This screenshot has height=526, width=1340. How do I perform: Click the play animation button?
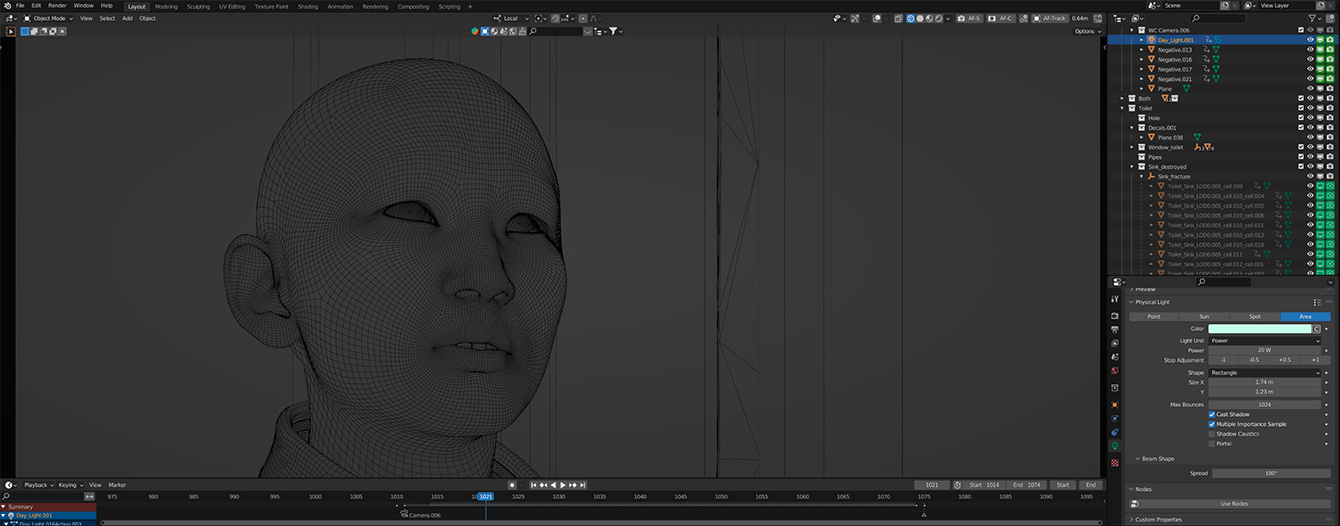563,485
